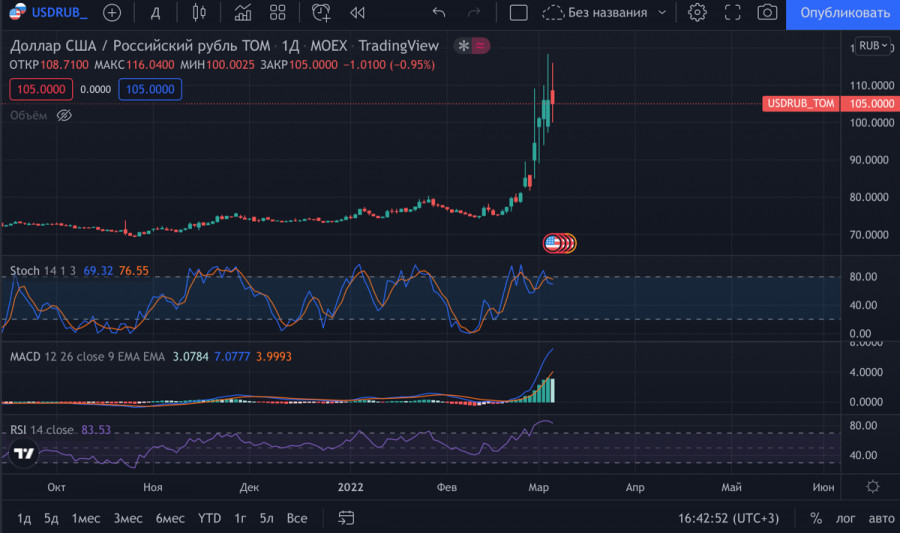Open the Д timeframe interval selector
Image resolution: width=900 pixels, height=533 pixels.
click(x=155, y=13)
